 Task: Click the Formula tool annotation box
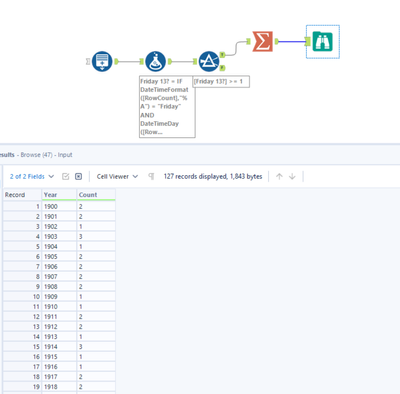pos(167,107)
